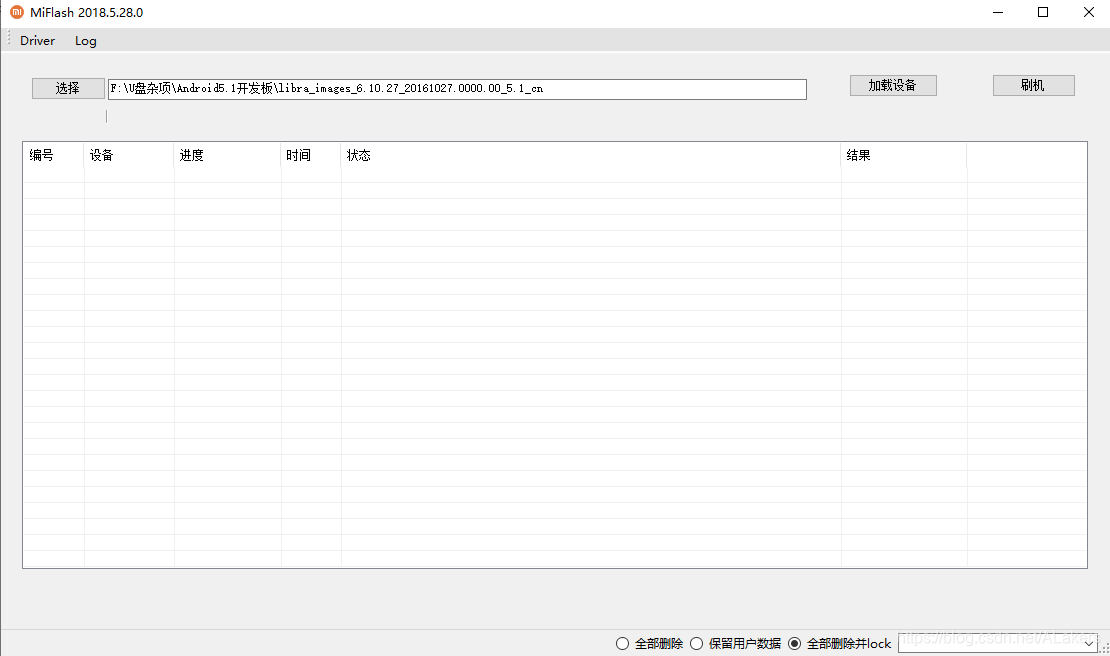Screen dimensions: 1110x656
Task: Click the 状态 column header
Action: [x=590, y=155]
